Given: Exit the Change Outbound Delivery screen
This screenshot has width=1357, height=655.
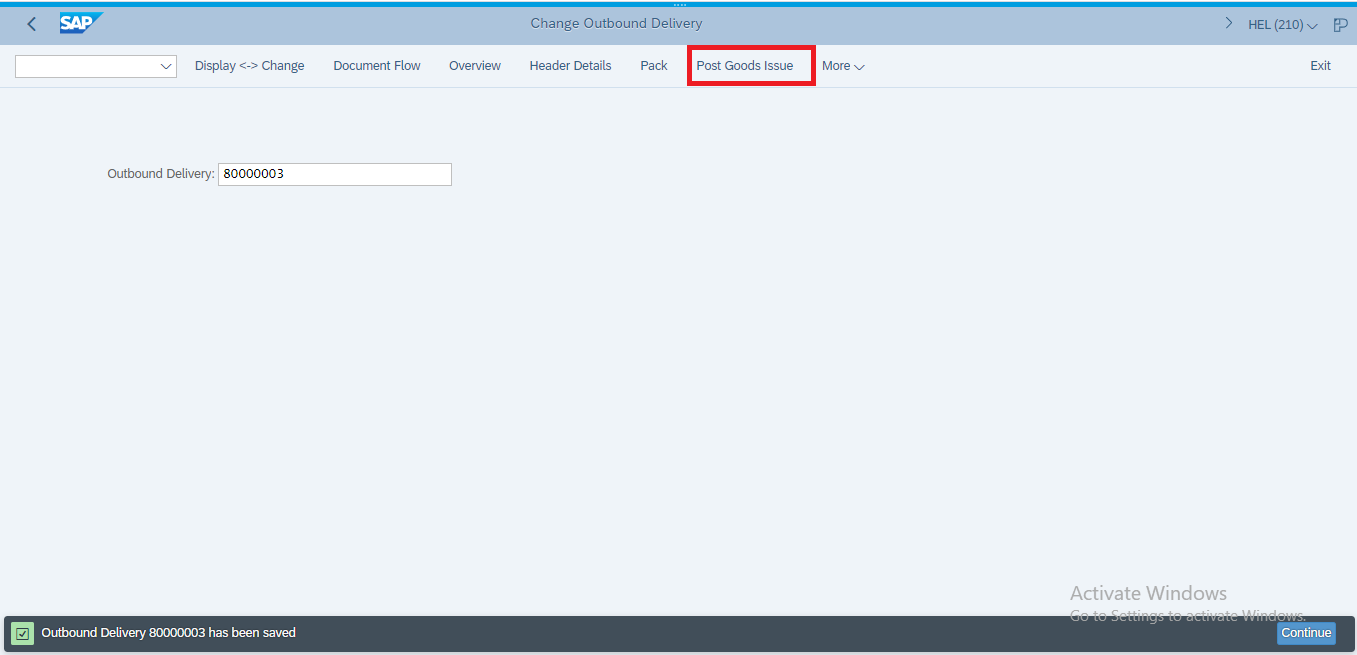Looking at the screenshot, I should tap(1320, 65).
